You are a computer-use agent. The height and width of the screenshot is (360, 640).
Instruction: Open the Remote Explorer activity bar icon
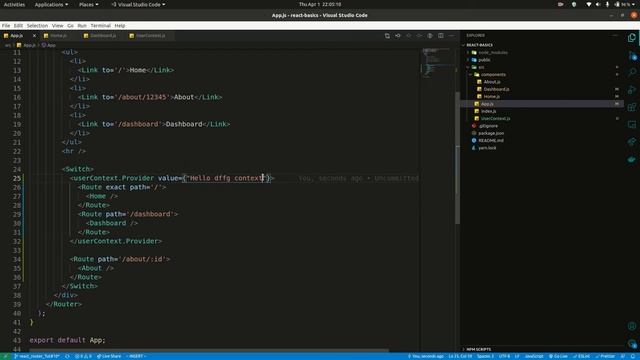[x=632, y=124]
